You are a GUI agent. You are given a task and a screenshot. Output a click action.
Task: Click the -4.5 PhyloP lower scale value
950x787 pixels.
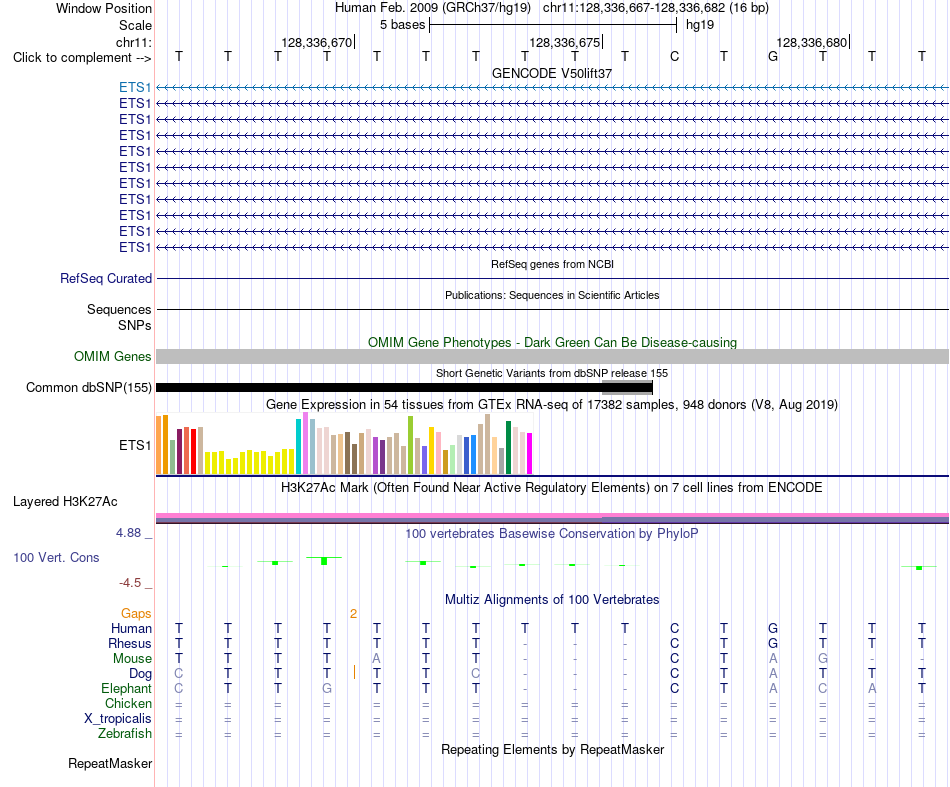(130, 583)
